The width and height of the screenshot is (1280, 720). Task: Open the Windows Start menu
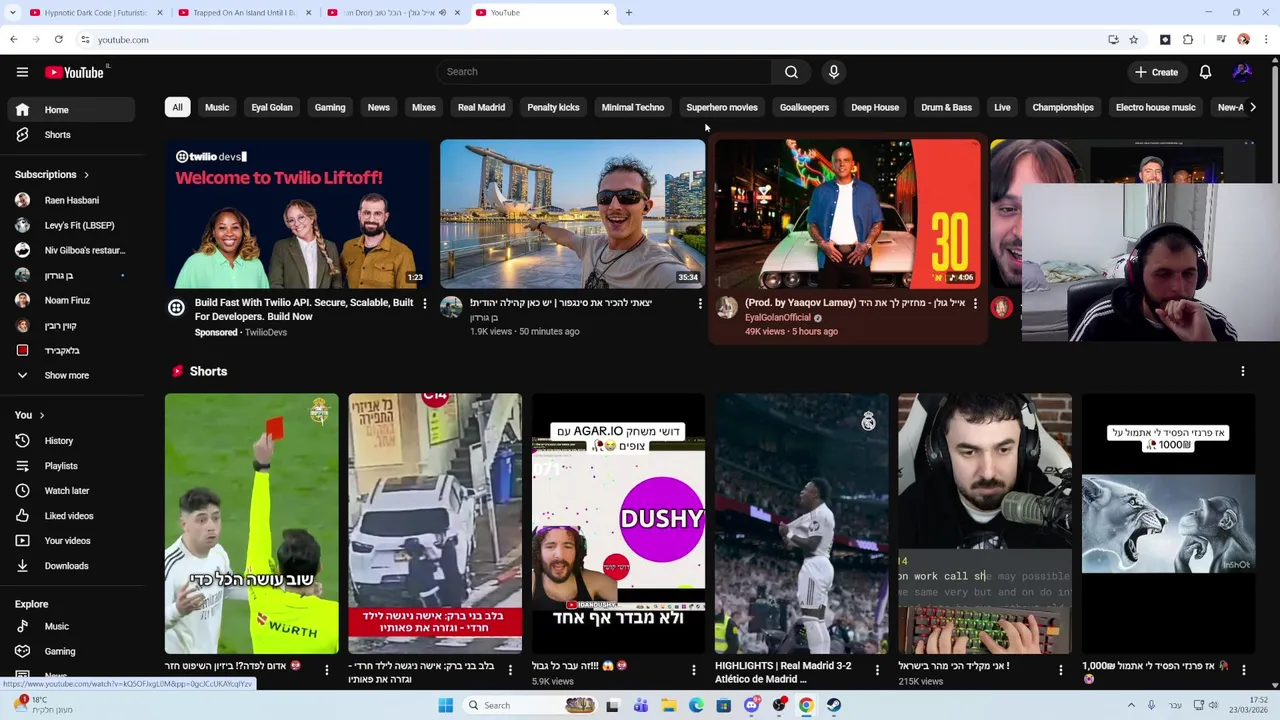[446, 705]
